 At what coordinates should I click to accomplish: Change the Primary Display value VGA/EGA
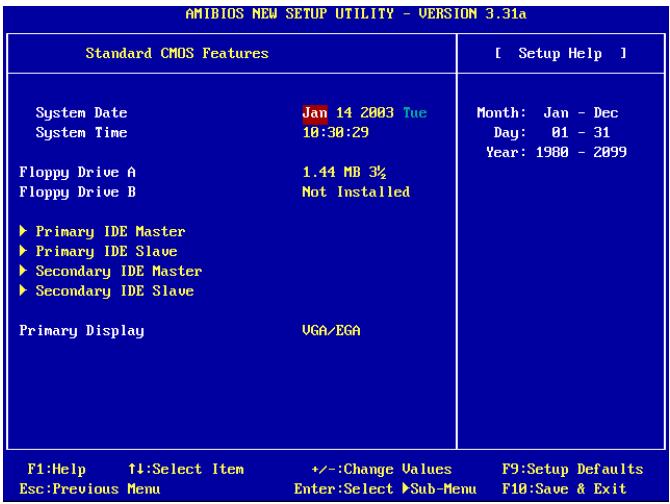point(331,331)
